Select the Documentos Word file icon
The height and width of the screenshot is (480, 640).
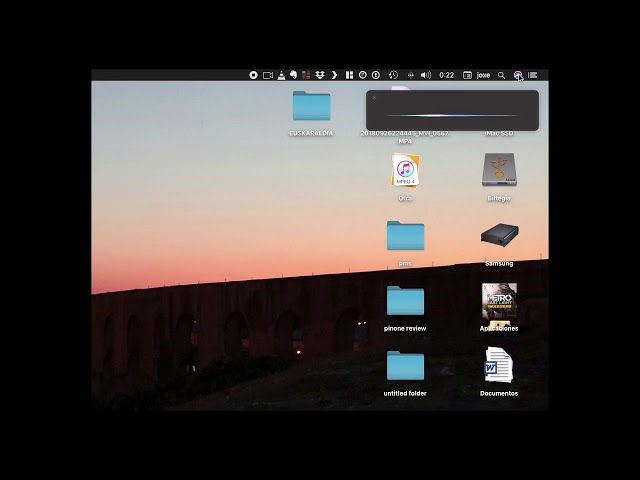tap(499, 365)
